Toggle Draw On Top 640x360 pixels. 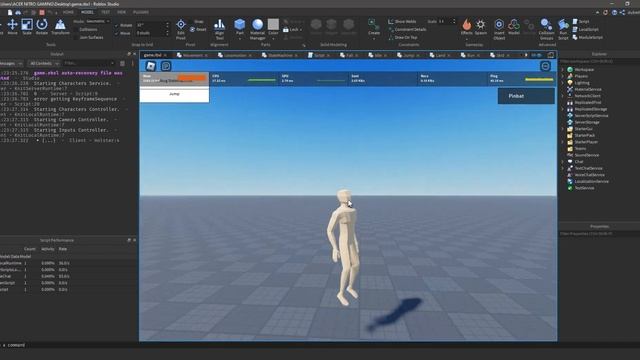pos(403,37)
